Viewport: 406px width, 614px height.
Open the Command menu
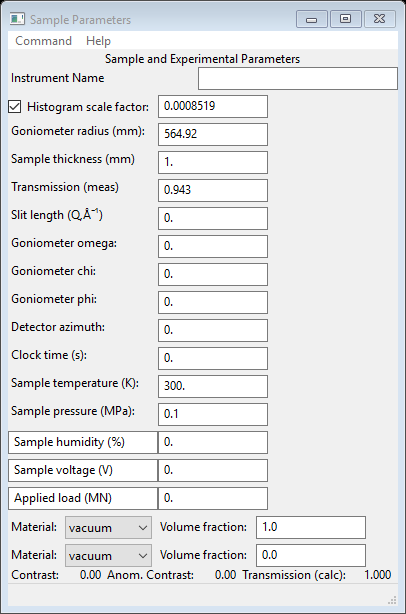[x=43, y=41]
